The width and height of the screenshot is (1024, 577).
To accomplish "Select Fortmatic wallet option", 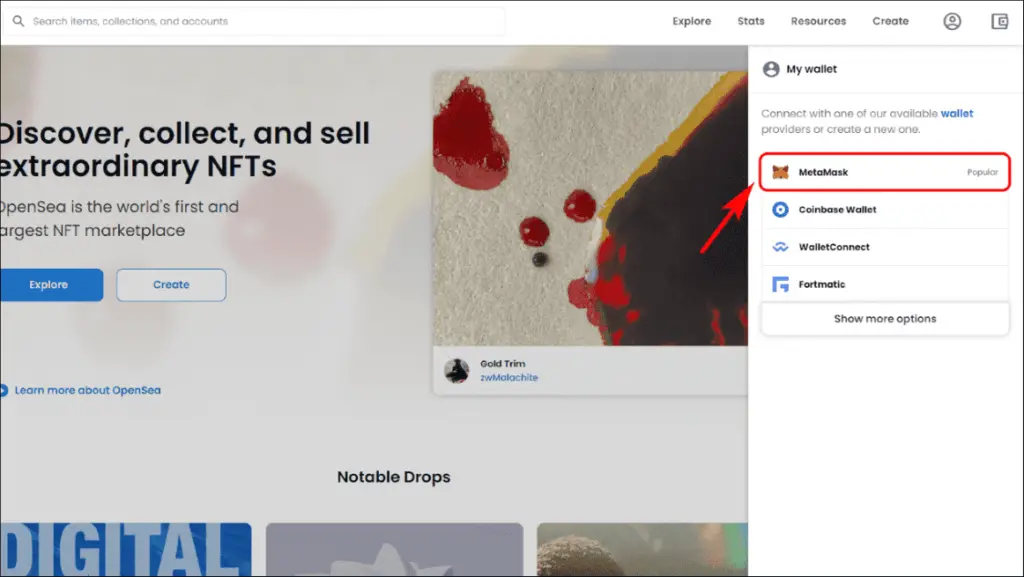I will pos(885,285).
